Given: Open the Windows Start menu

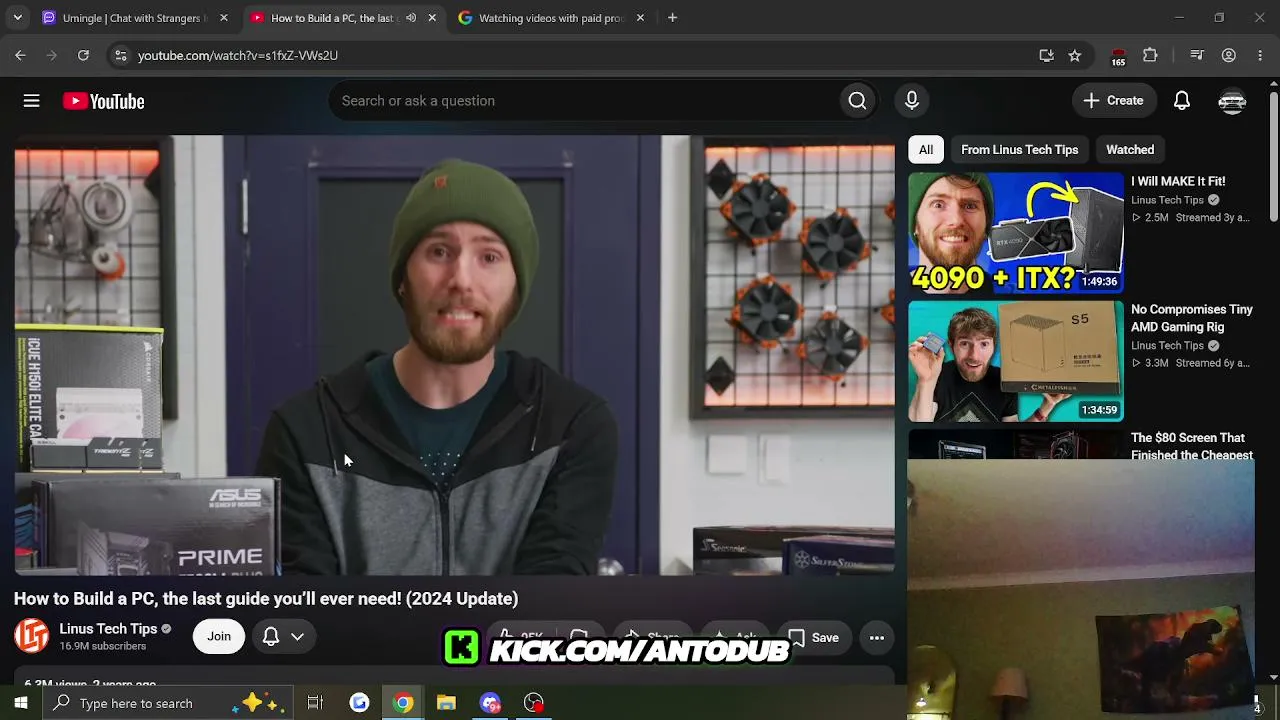Looking at the screenshot, I should click(x=21, y=703).
